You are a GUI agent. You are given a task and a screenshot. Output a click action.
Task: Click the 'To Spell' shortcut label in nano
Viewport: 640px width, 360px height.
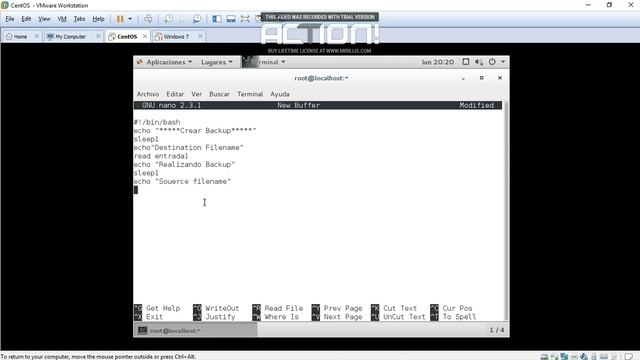460,317
